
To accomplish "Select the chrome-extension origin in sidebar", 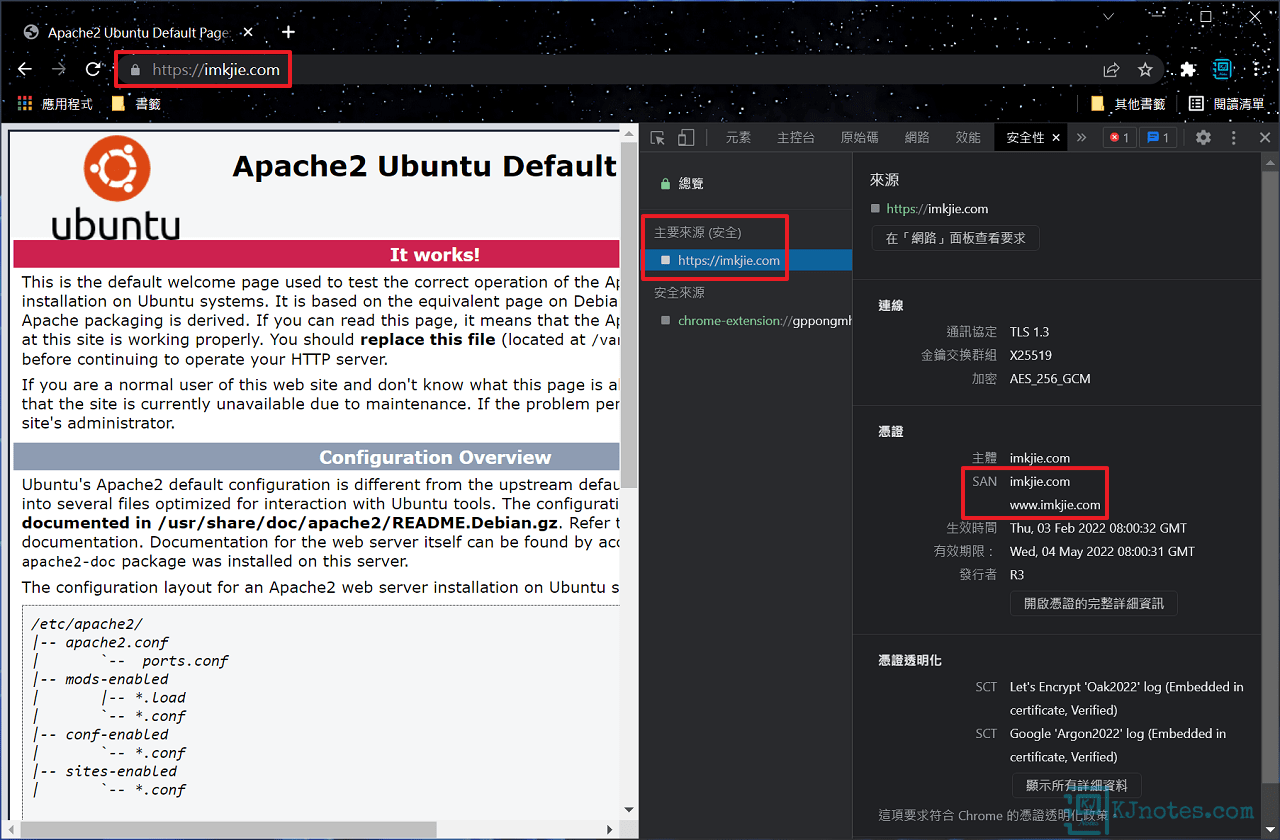I will tap(745, 321).
